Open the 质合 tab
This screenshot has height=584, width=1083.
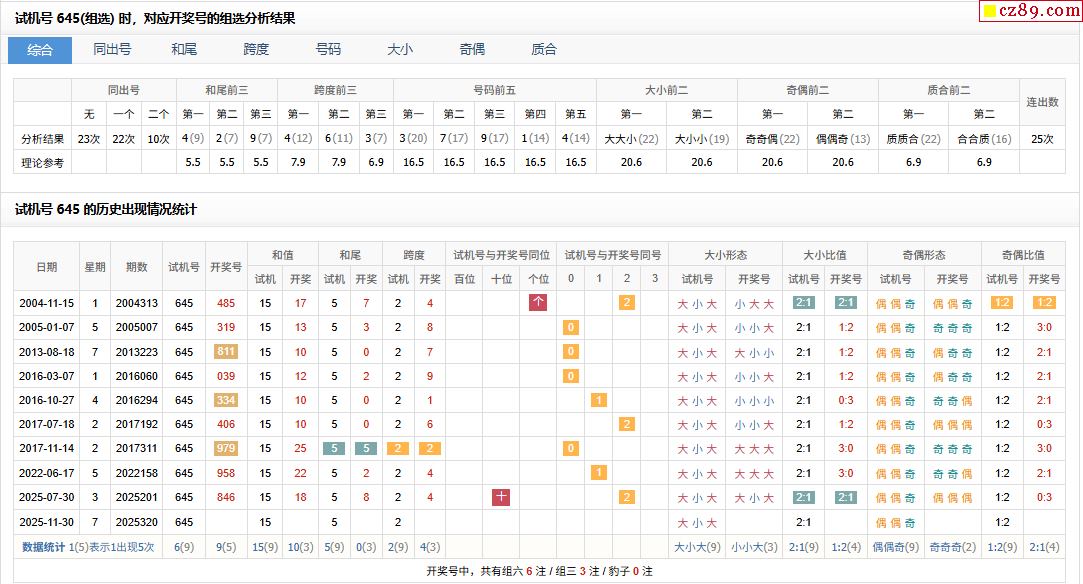point(544,50)
